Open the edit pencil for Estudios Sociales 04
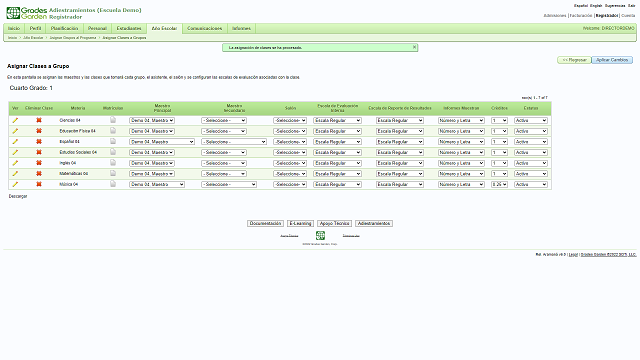 click(15, 152)
